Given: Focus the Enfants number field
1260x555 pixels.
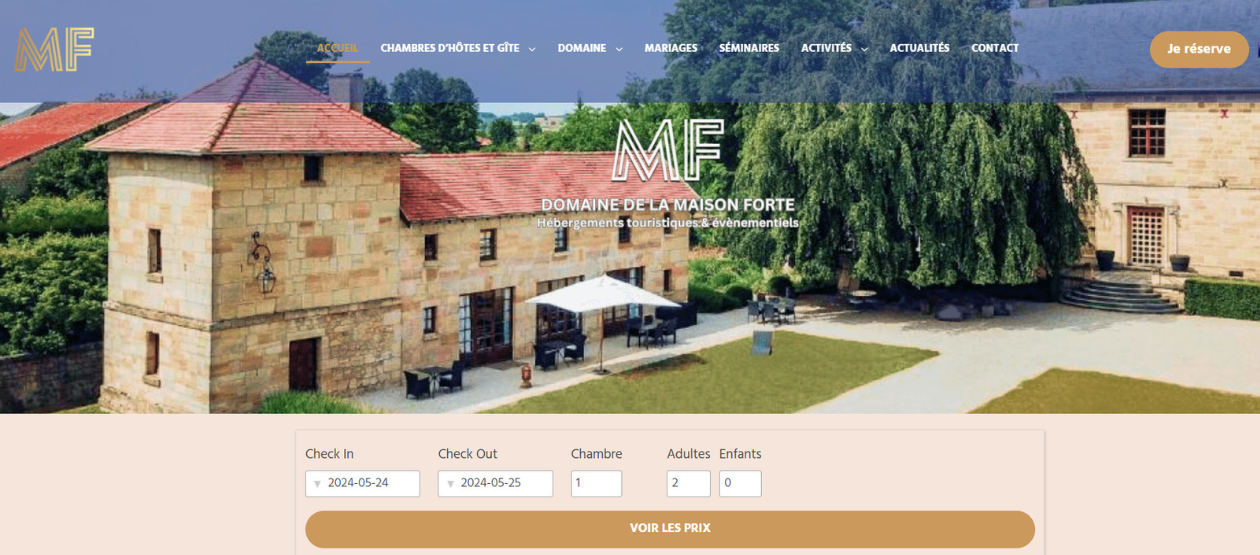Looking at the screenshot, I should tap(740, 483).
